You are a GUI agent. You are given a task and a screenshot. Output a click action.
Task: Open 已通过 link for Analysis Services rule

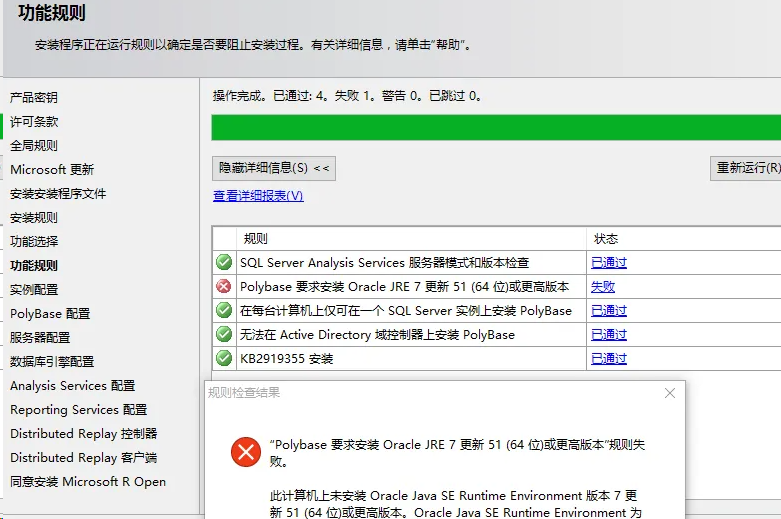pyautogui.click(x=608, y=263)
